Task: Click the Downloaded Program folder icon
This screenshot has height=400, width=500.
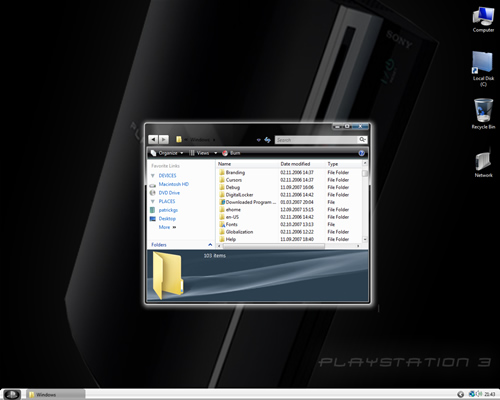Action: click(222, 202)
